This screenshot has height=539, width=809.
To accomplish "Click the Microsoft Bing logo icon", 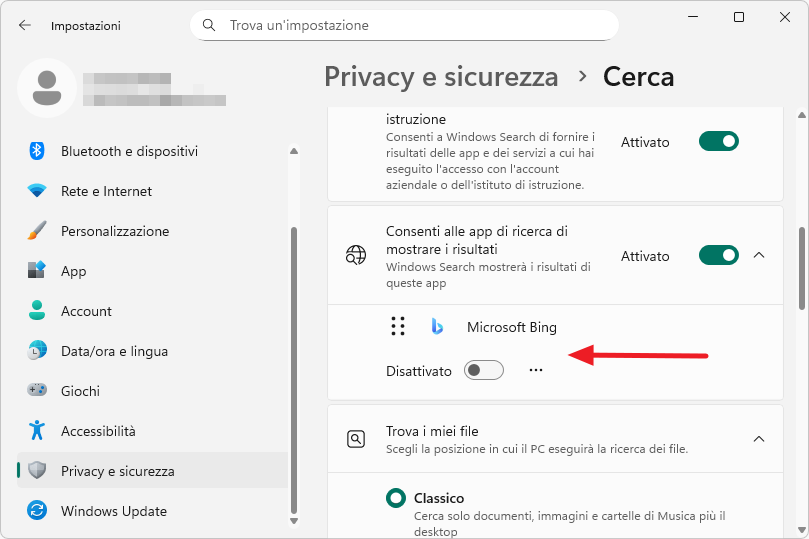I will [x=437, y=326].
